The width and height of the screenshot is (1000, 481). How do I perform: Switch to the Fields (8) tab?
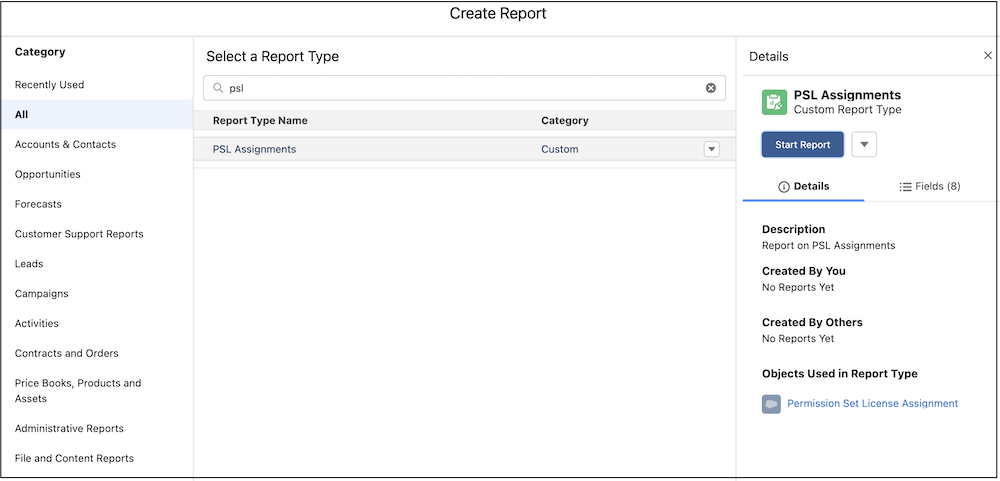click(x=930, y=186)
